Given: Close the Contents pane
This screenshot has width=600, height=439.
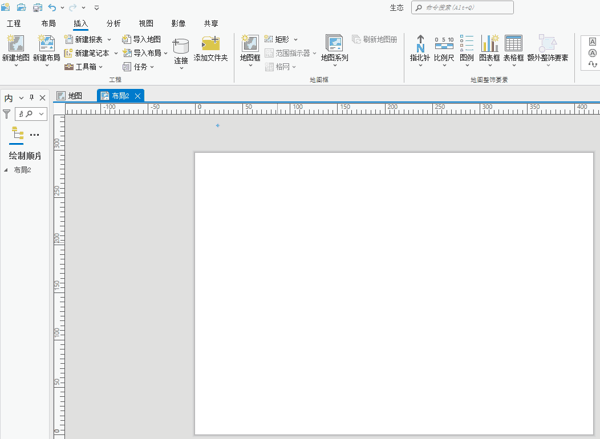Looking at the screenshot, I should (42, 98).
